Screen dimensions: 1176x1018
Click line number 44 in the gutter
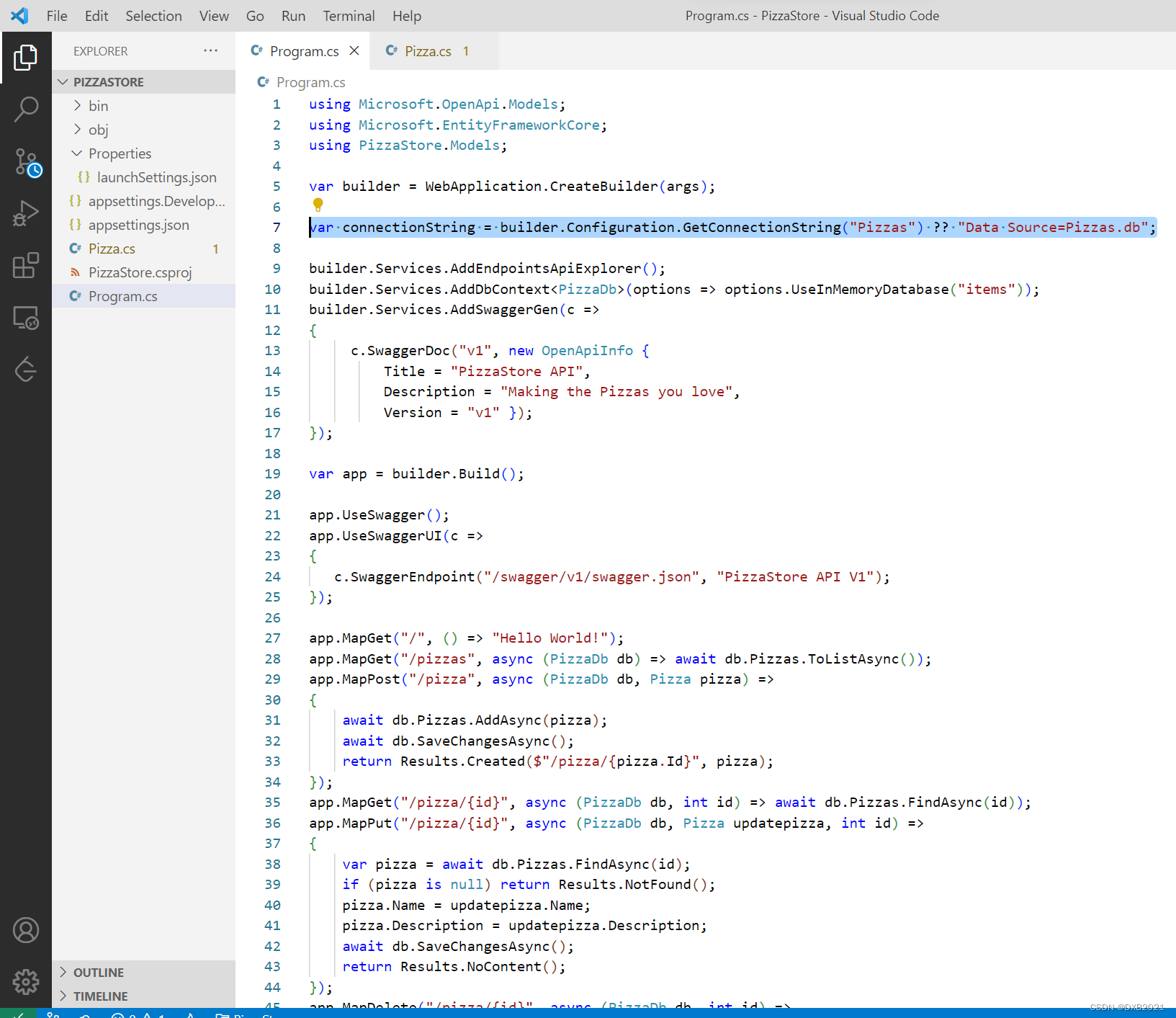(272, 987)
